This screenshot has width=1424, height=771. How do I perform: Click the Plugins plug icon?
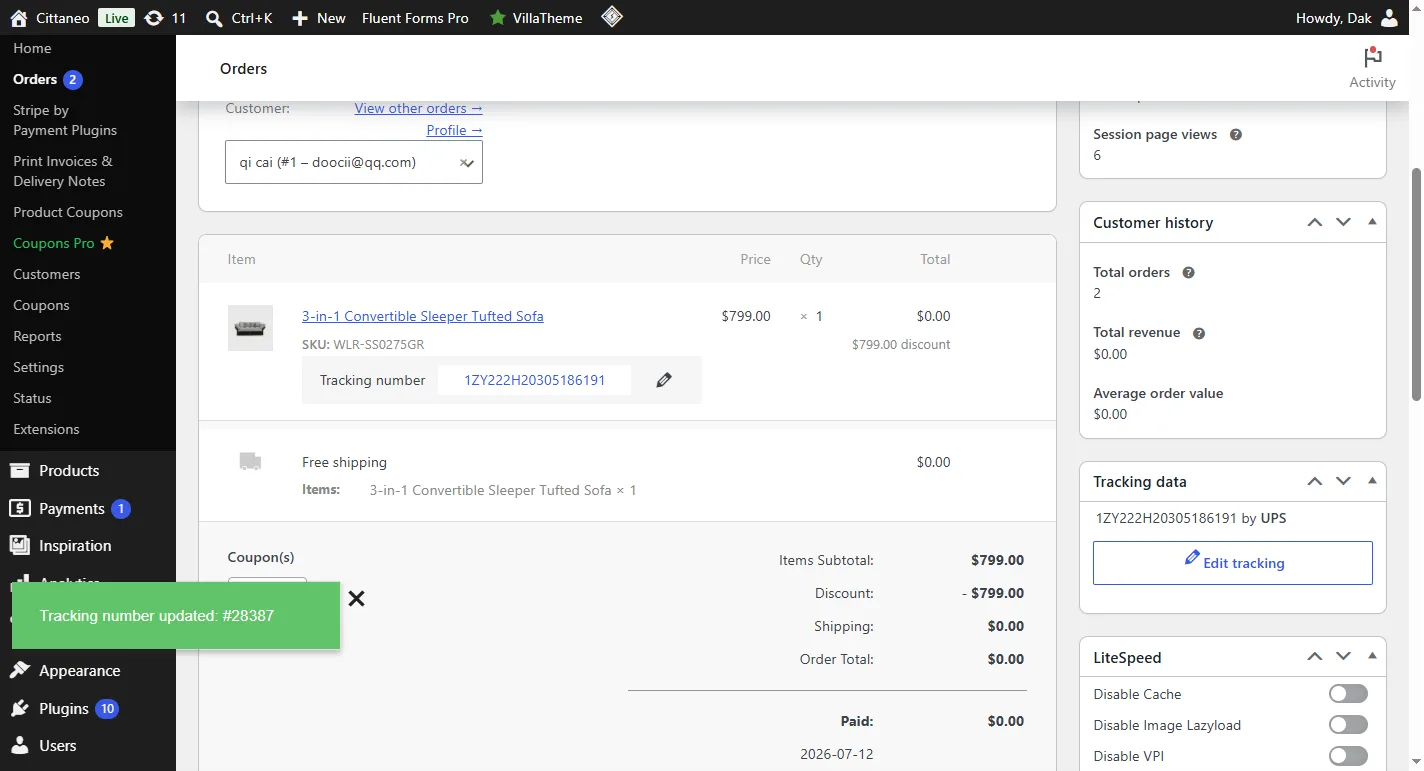pos(19,708)
